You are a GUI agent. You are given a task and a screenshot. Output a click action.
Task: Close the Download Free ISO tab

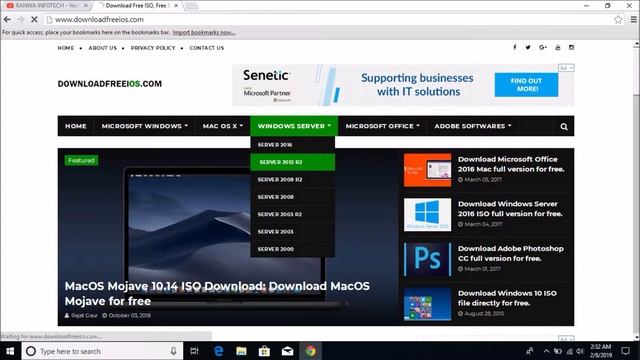[176, 6]
